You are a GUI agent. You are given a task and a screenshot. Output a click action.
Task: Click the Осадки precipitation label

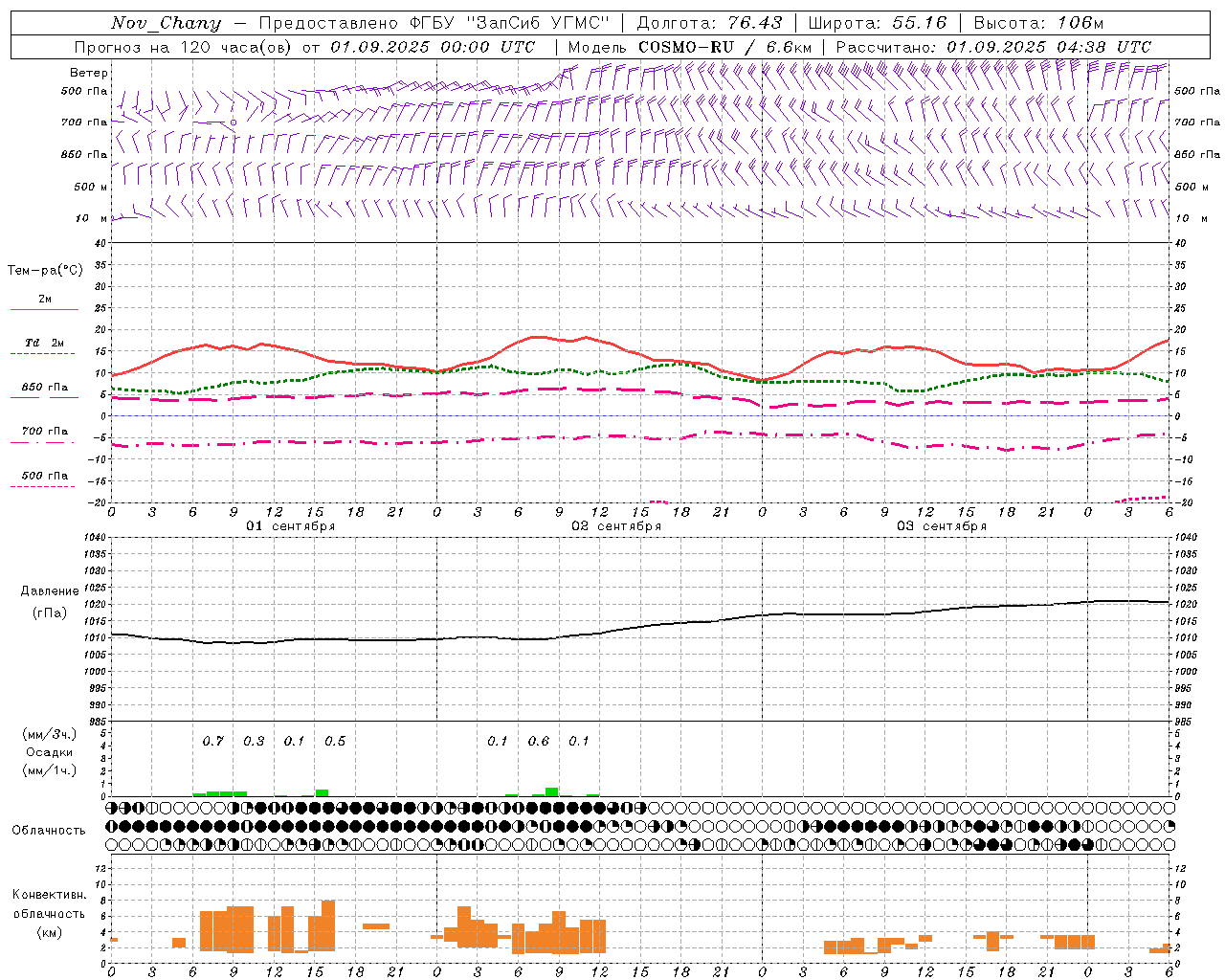point(50,752)
